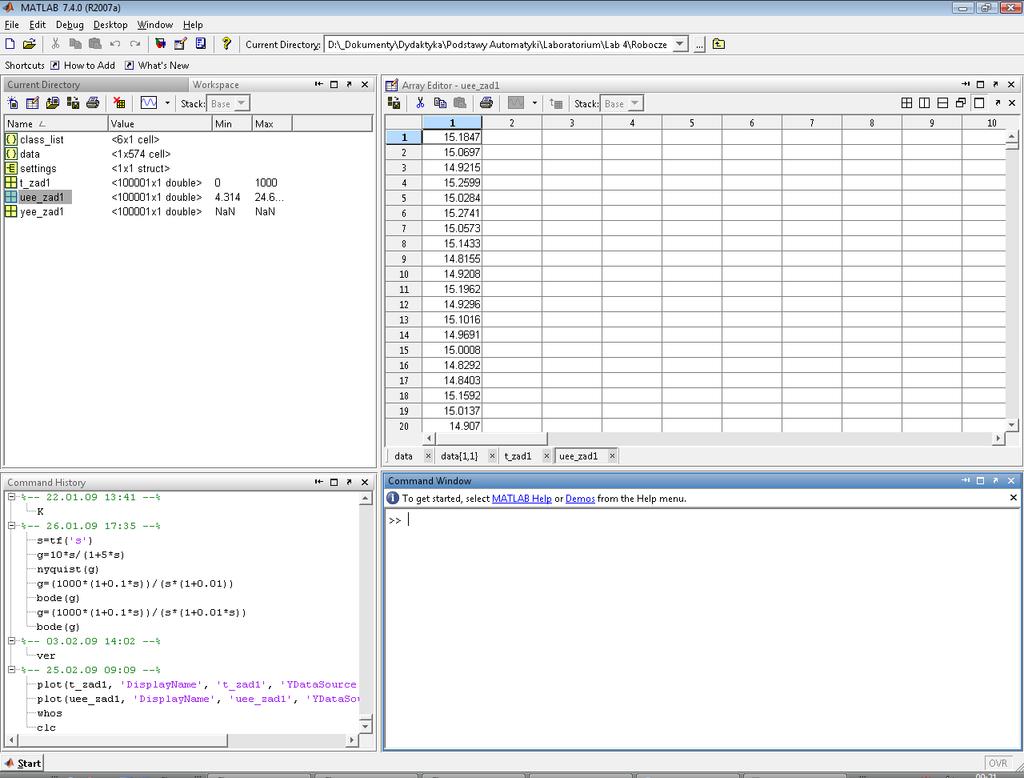Open the selected variable in the Workspace toolbar

[32, 103]
